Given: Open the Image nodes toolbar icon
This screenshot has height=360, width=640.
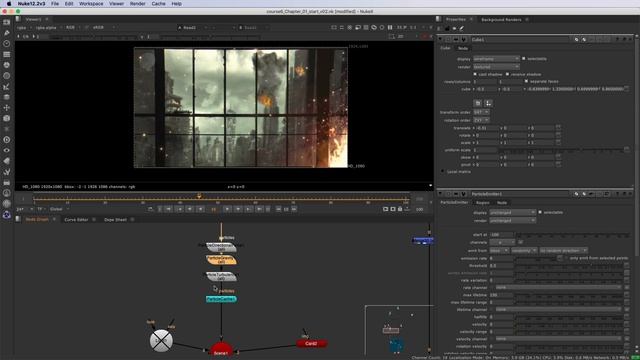Looking at the screenshot, I should [7, 22].
